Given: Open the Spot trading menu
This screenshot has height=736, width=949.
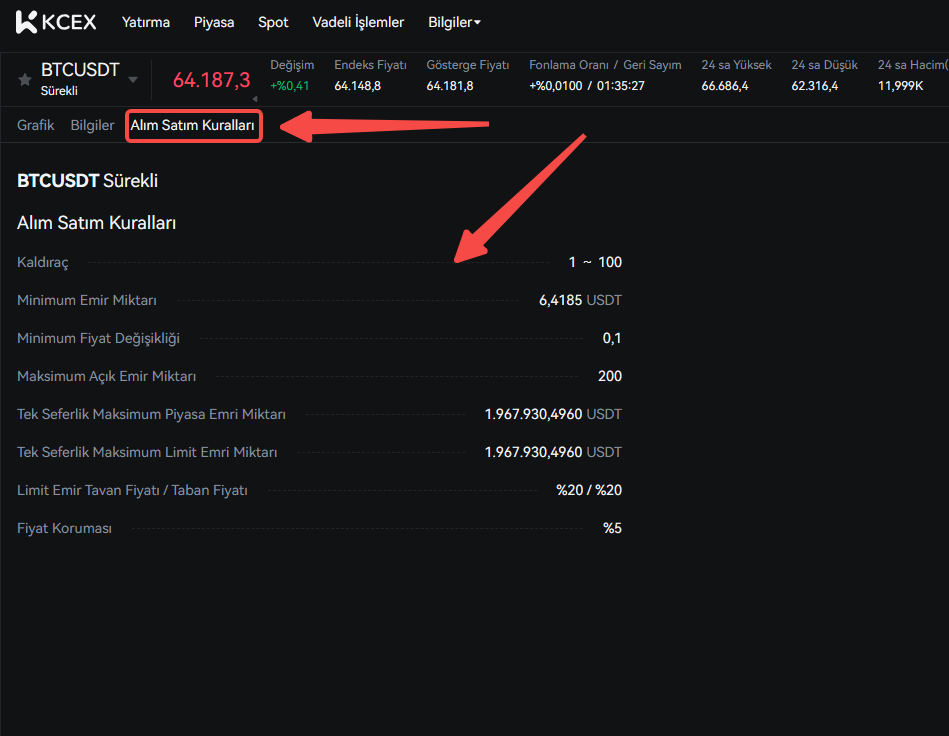Looking at the screenshot, I should [x=273, y=22].
